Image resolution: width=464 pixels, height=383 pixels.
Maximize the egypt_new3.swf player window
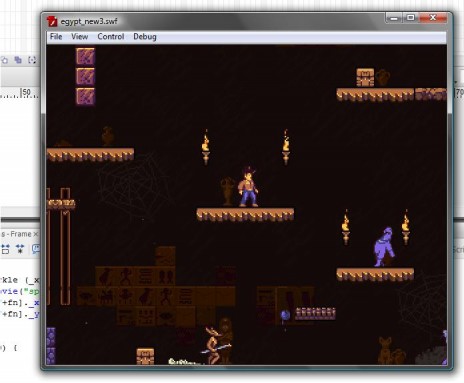pyautogui.click(x=411, y=18)
